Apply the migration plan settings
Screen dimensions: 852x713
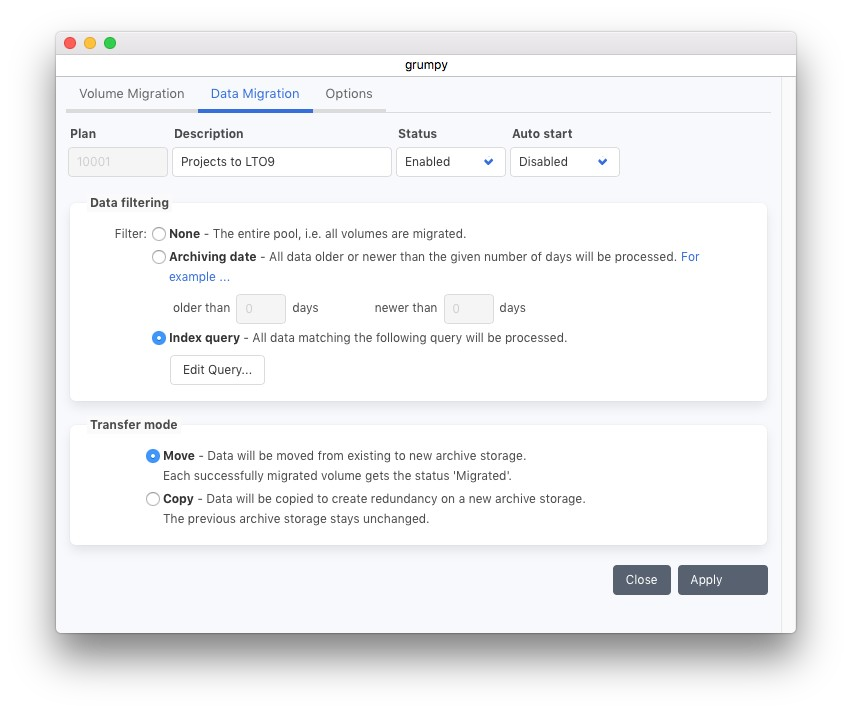[x=722, y=580]
